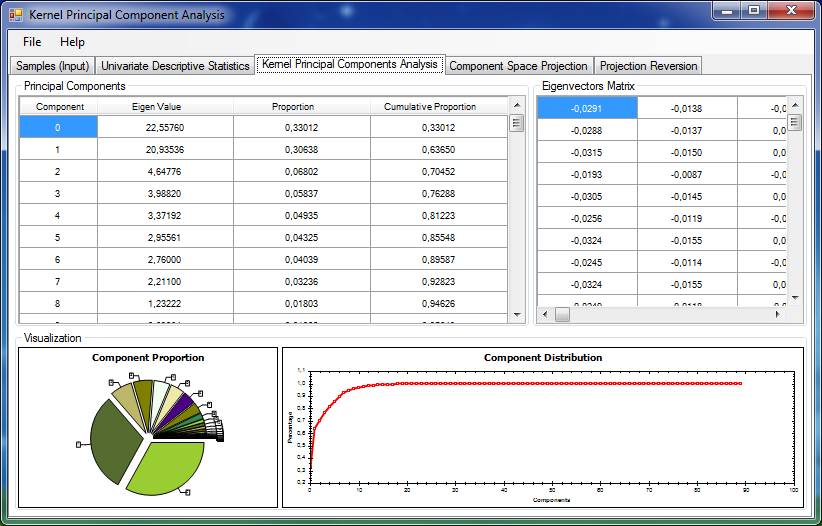The height and width of the screenshot is (526, 822).
Task: Maximize the application window
Action: [x=753, y=11]
